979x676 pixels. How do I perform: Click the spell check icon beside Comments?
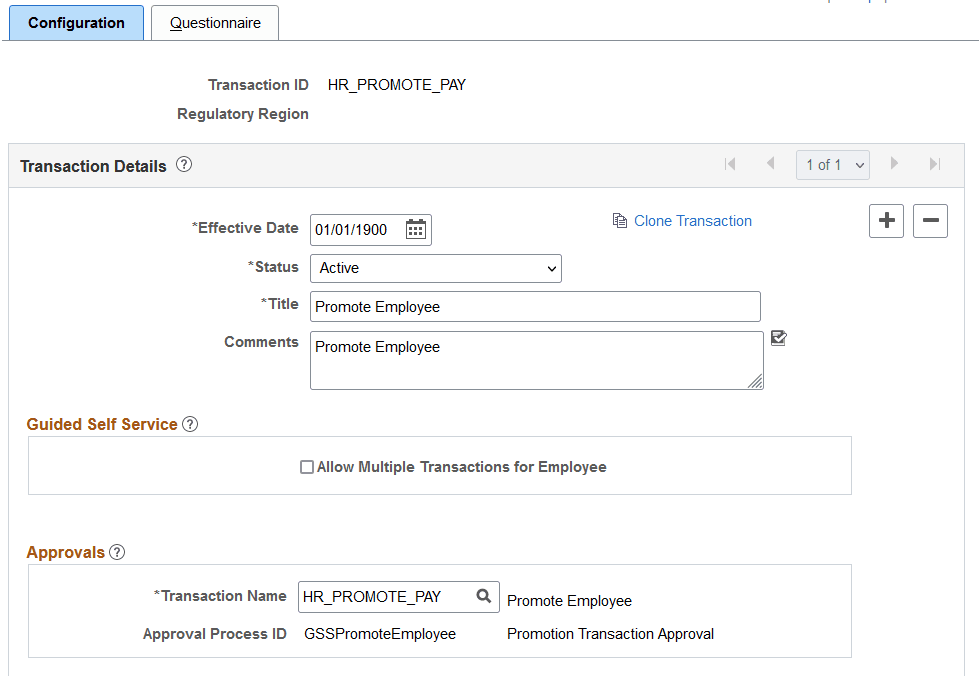click(x=778, y=339)
